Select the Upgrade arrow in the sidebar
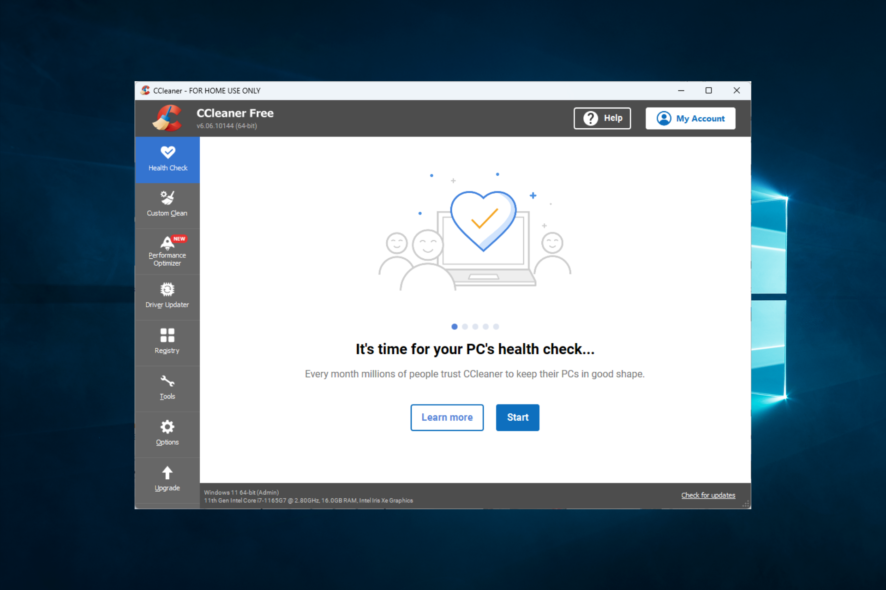Image resolution: width=886 pixels, height=590 pixels. tap(167, 480)
